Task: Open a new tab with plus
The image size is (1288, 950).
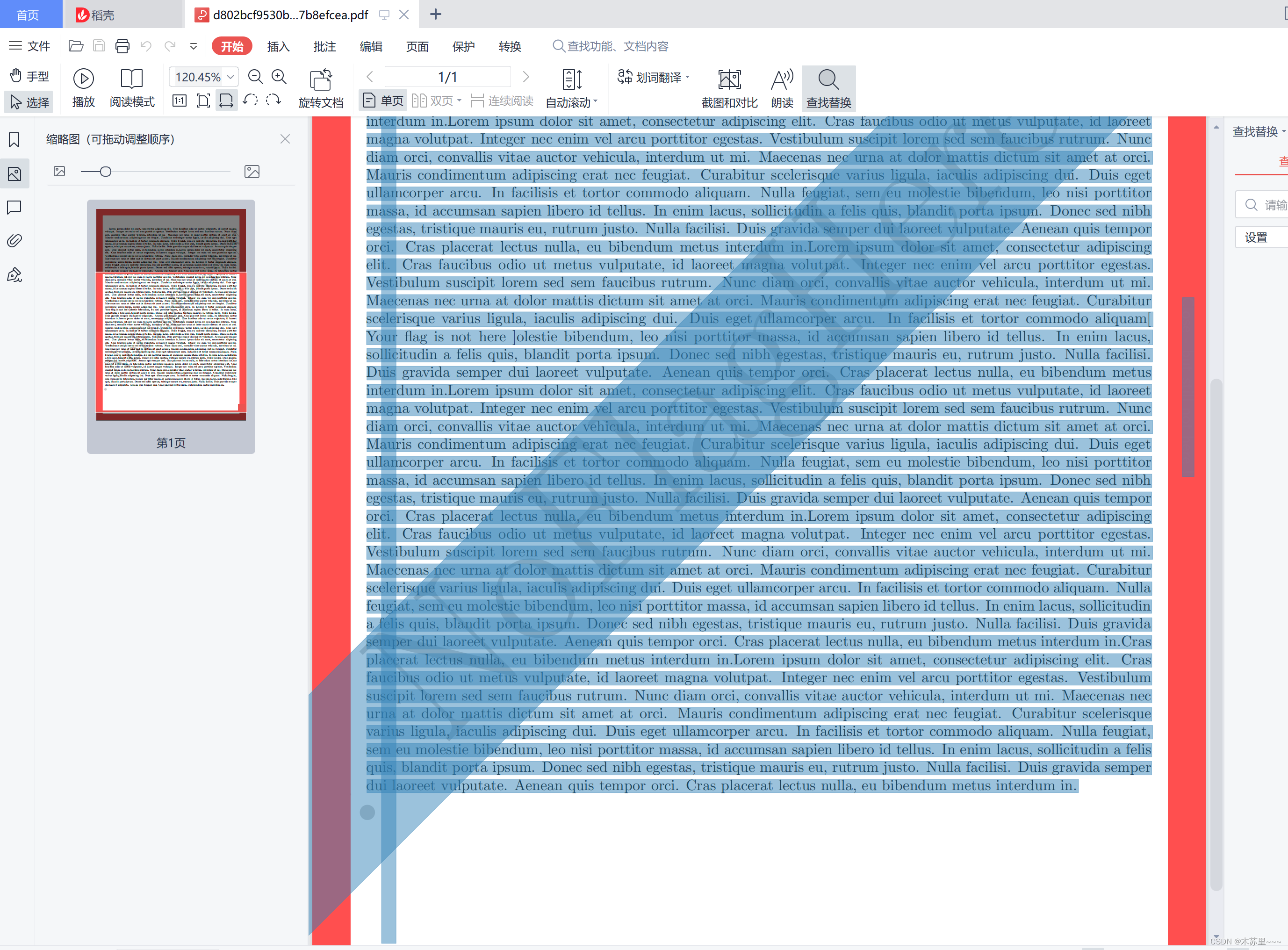Action: 435,14
